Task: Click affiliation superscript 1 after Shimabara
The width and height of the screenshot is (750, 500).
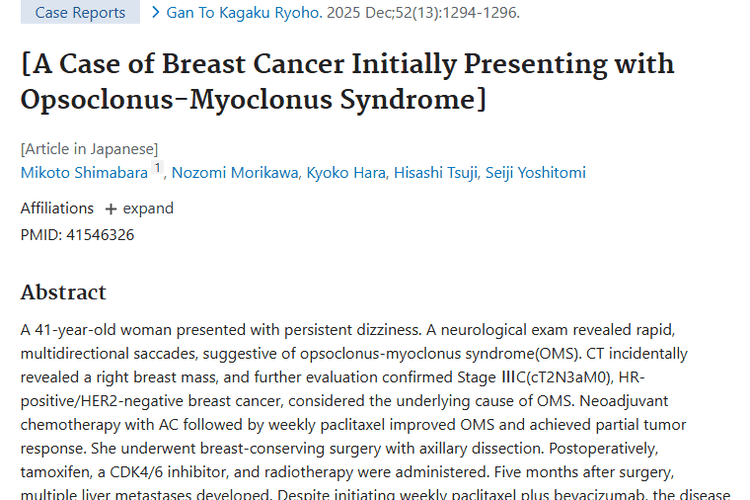Action: pos(157,168)
